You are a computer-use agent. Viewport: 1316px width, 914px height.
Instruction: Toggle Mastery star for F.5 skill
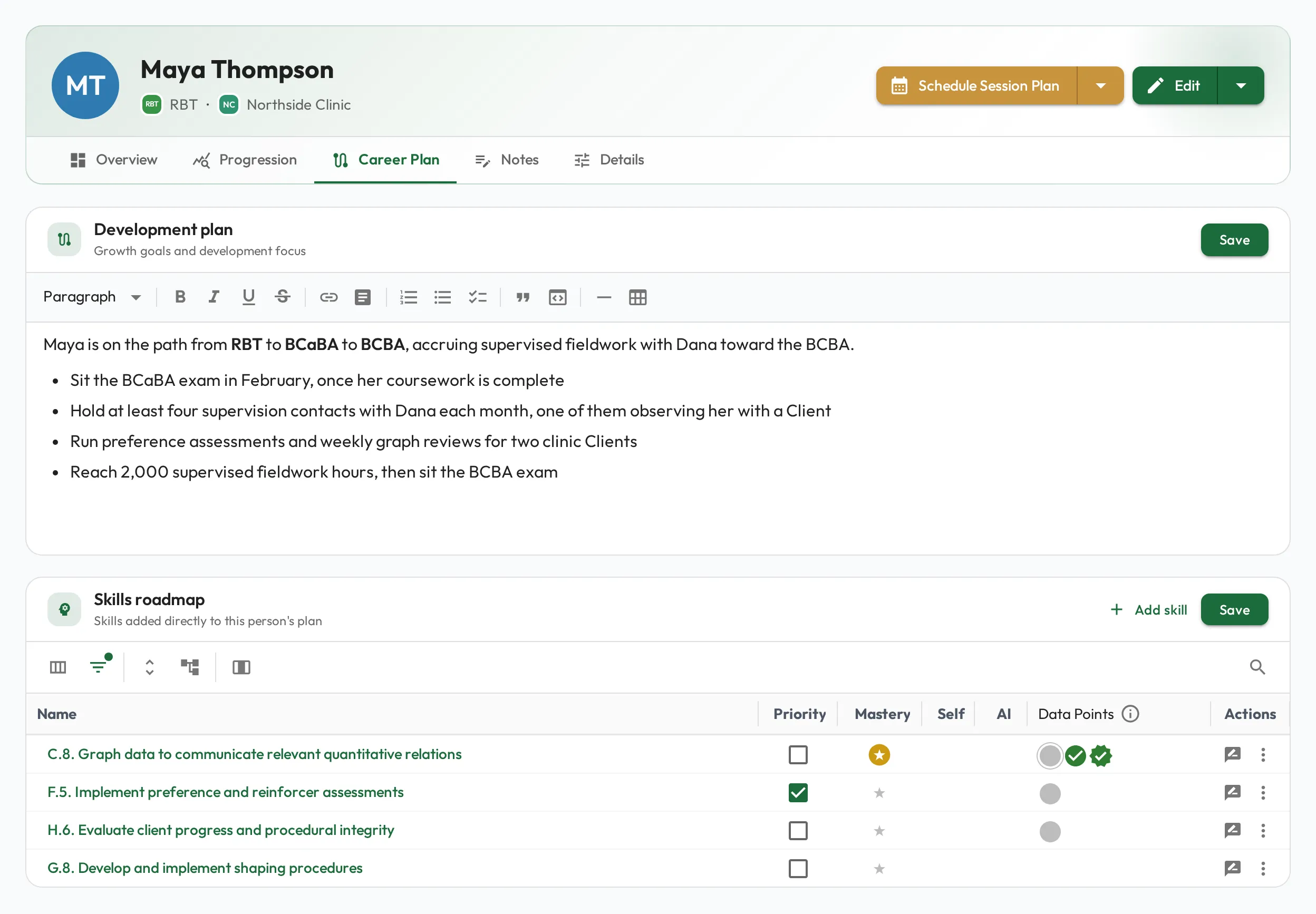(879, 793)
